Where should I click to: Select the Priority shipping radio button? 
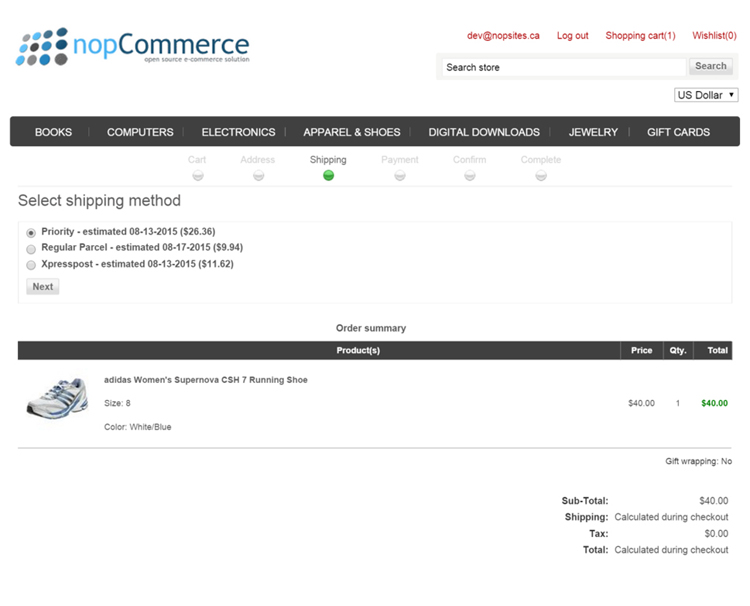[31, 233]
